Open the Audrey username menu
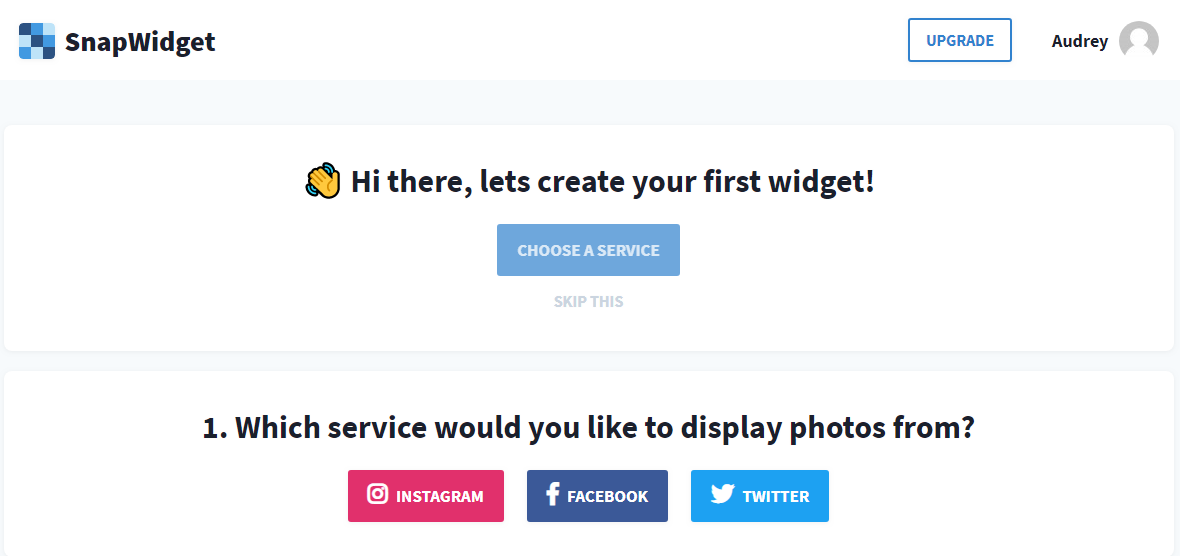The image size is (1180, 556). click(1079, 41)
